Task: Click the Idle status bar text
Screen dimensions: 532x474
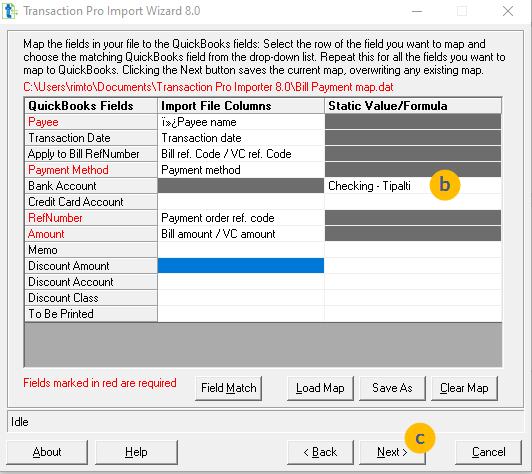Action: (20, 422)
